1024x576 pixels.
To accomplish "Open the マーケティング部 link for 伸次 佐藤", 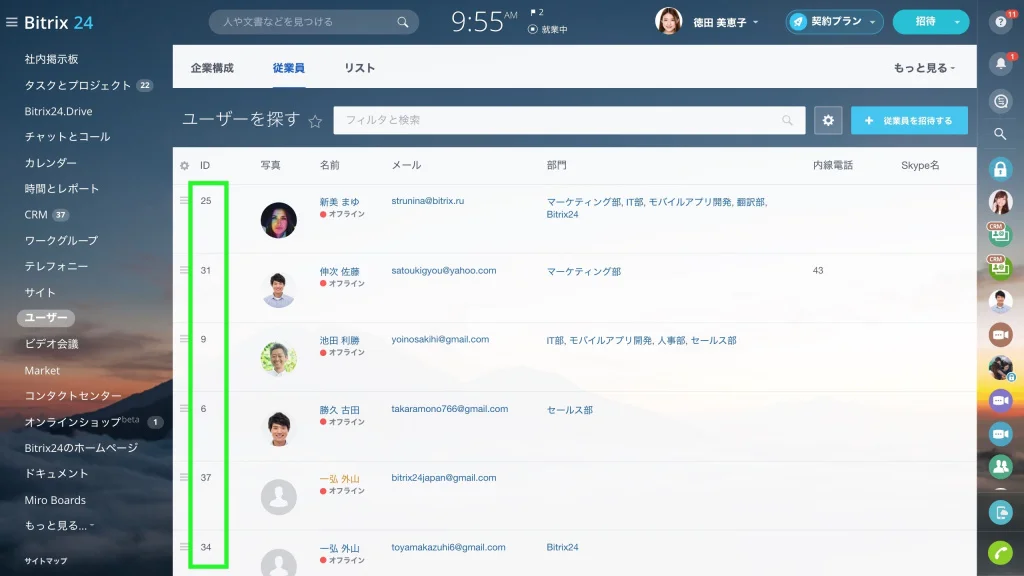I will tap(584, 271).
